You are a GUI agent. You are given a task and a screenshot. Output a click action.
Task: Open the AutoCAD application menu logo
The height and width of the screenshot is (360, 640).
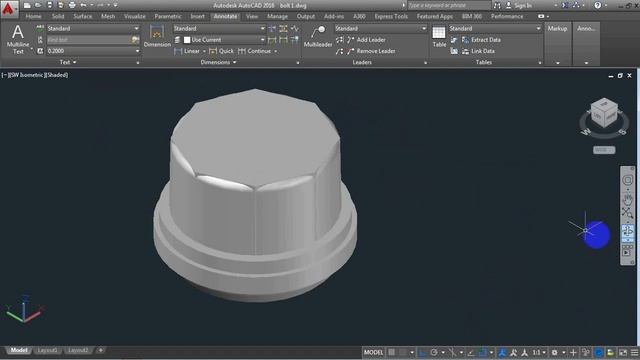coord(8,9)
